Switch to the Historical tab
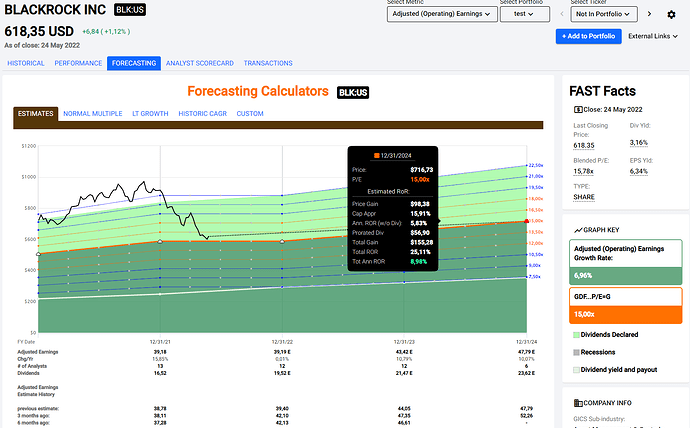 tap(26, 63)
